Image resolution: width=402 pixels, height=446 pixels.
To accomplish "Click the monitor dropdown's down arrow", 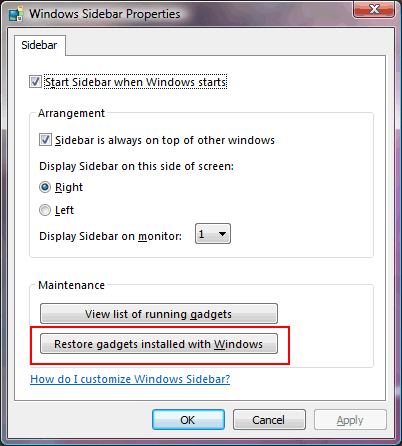I will [222, 234].
